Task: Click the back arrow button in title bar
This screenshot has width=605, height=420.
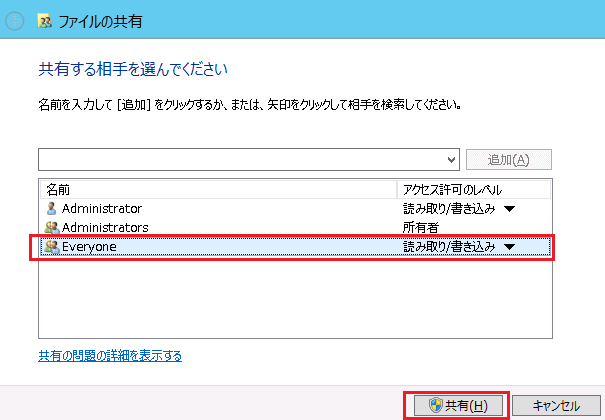Action: click(x=15, y=21)
